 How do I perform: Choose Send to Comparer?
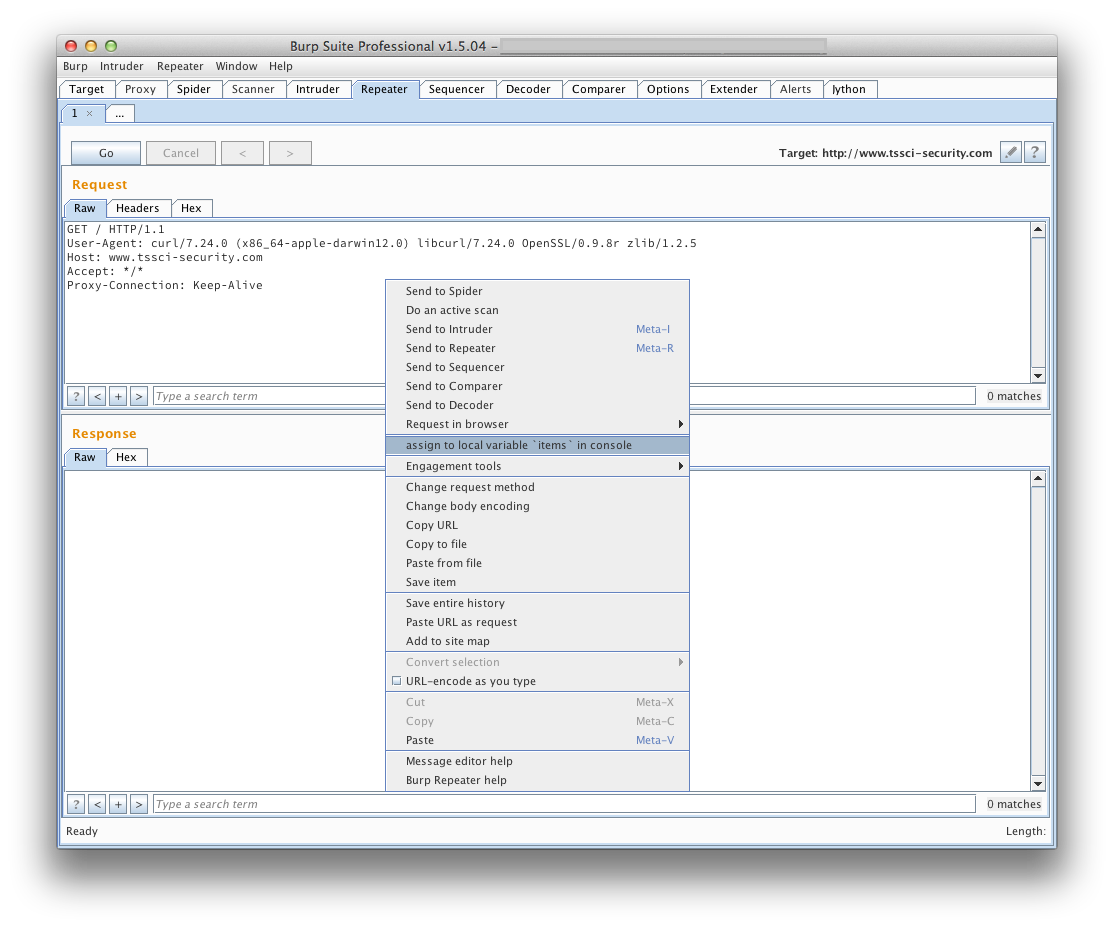pos(537,386)
